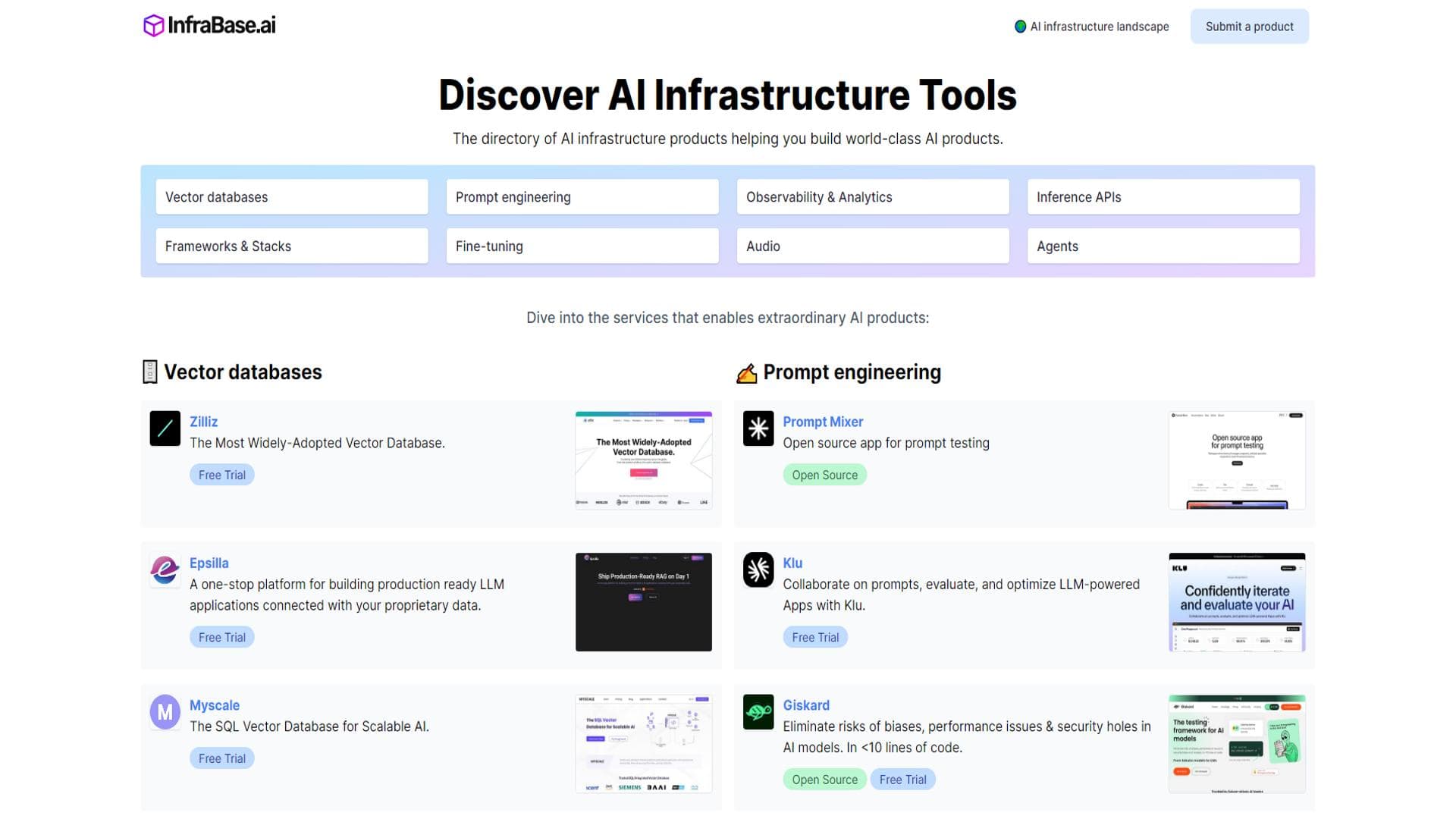This screenshot has height=819, width=1456.
Task: Click the InfraBase.ai cube logo icon
Action: tap(154, 26)
